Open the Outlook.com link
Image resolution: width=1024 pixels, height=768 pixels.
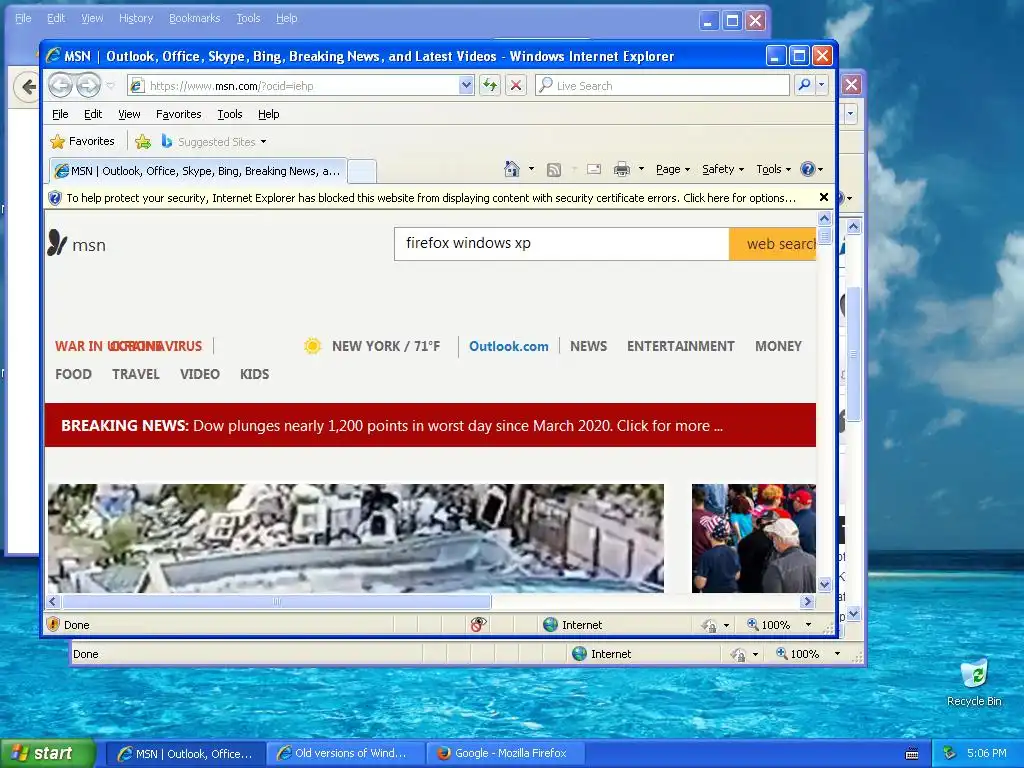point(509,346)
